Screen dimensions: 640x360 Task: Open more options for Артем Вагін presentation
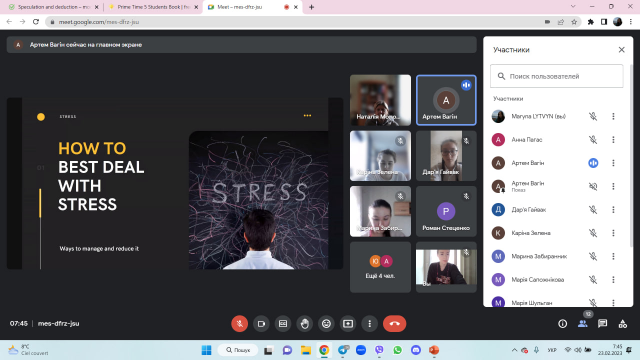[613, 186]
